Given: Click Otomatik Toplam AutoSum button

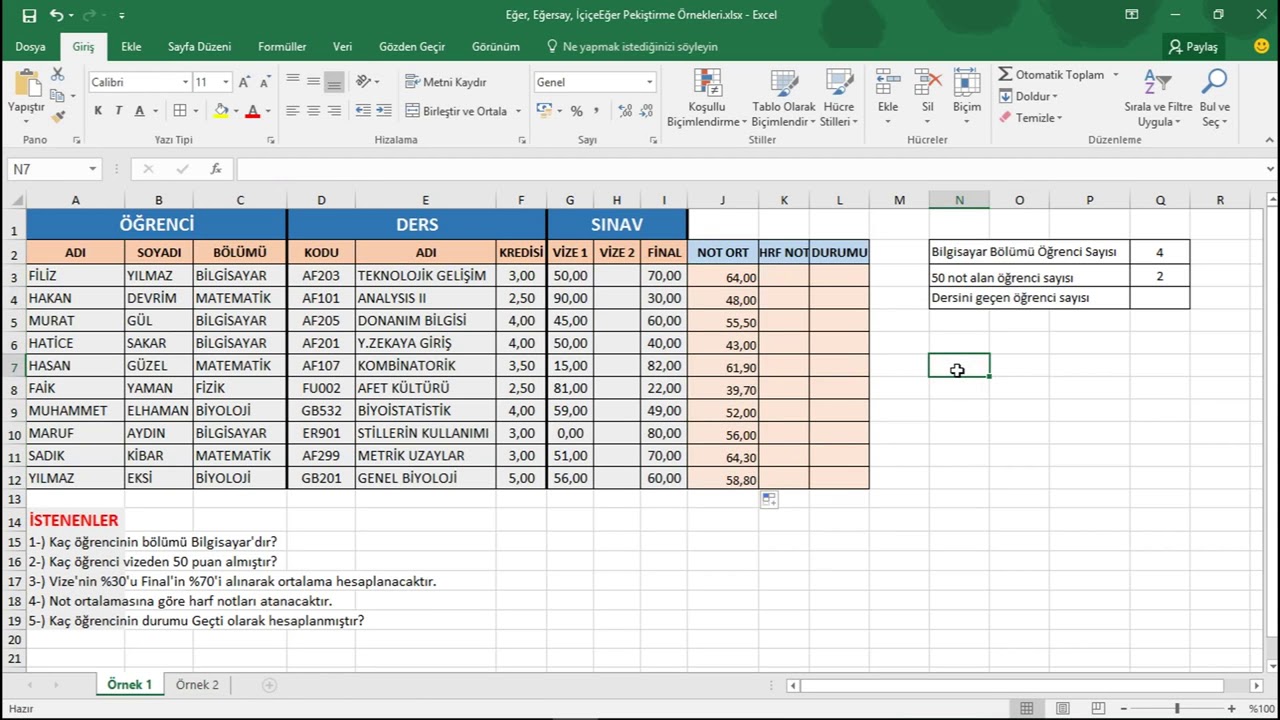Looking at the screenshot, I should [1050, 75].
